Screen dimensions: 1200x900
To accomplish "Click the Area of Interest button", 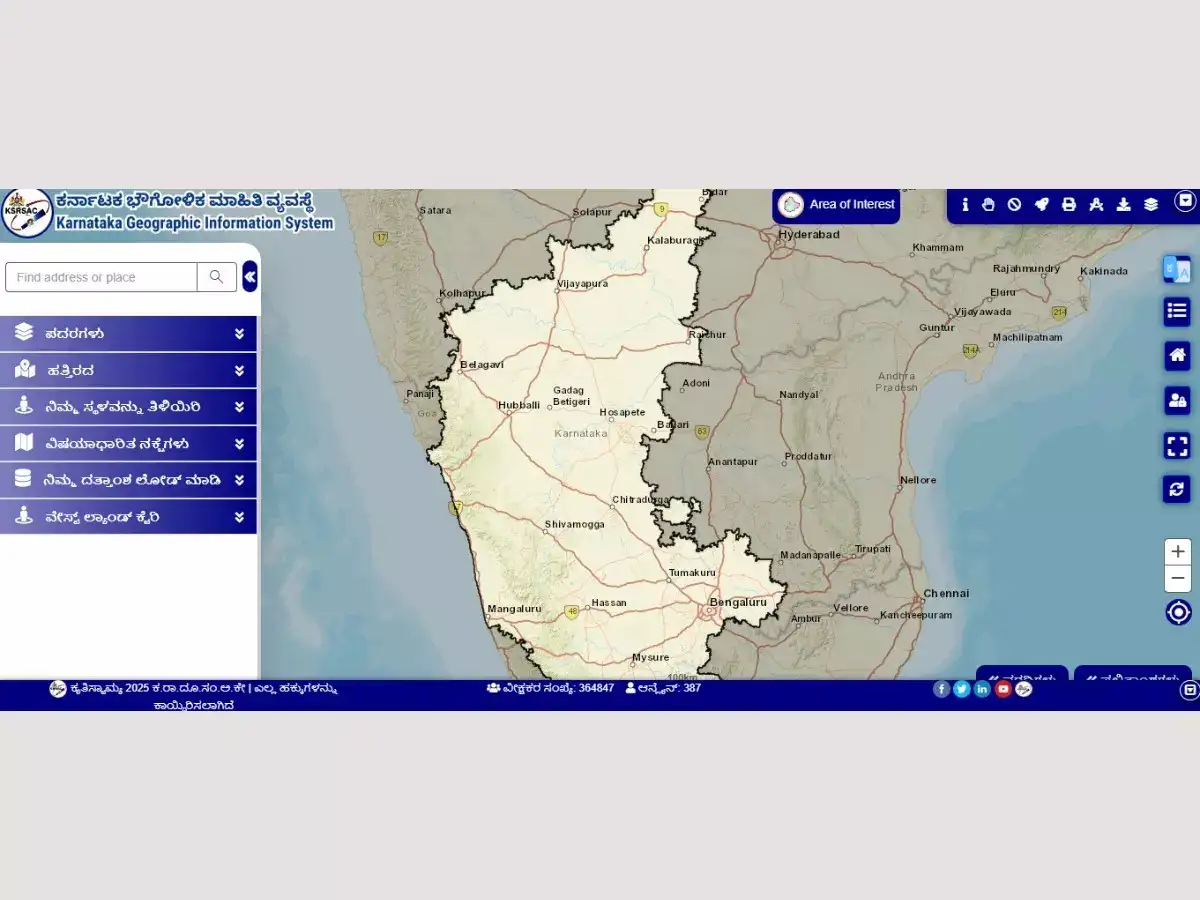I will click(x=836, y=205).
